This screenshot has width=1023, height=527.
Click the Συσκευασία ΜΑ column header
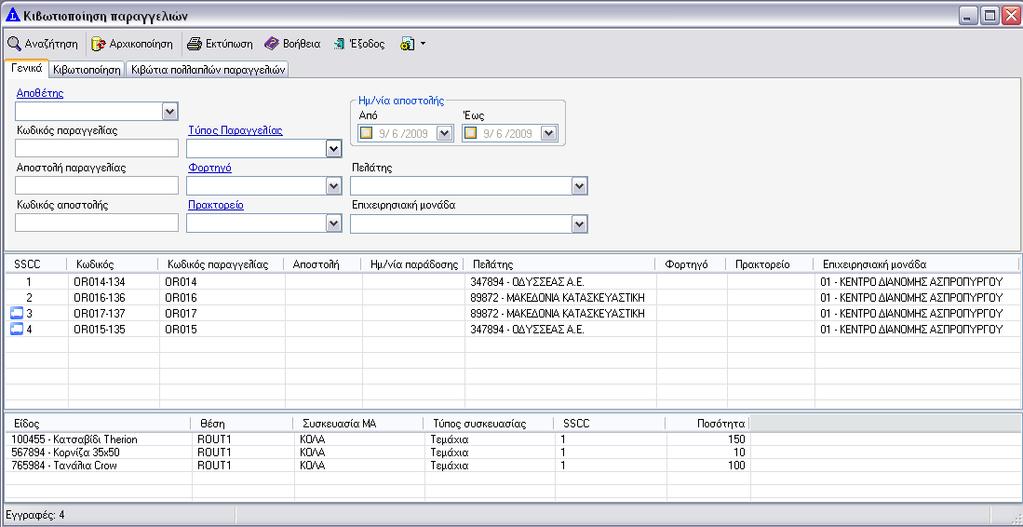point(359,424)
